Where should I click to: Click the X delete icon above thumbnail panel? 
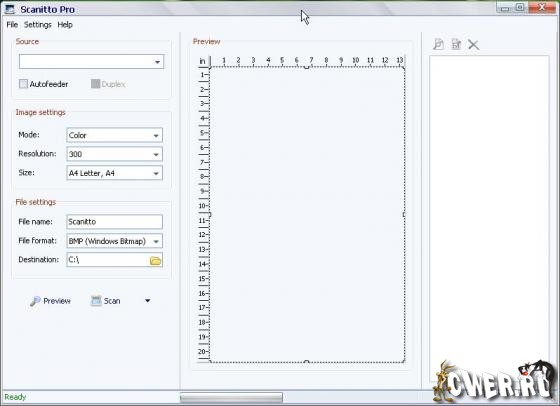tap(473, 45)
